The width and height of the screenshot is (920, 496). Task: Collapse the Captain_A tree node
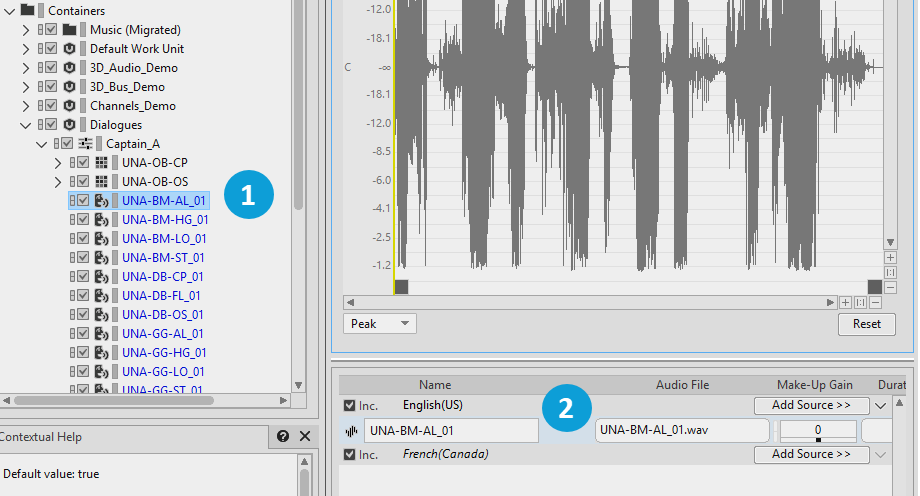point(42,143)
